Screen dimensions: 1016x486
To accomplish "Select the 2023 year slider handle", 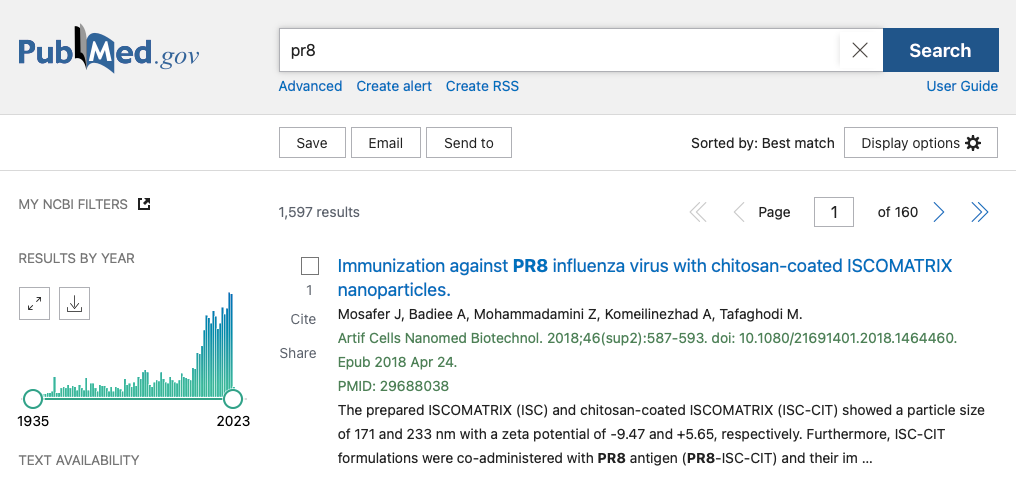I will pyautogui.click(x=233, y=399).
